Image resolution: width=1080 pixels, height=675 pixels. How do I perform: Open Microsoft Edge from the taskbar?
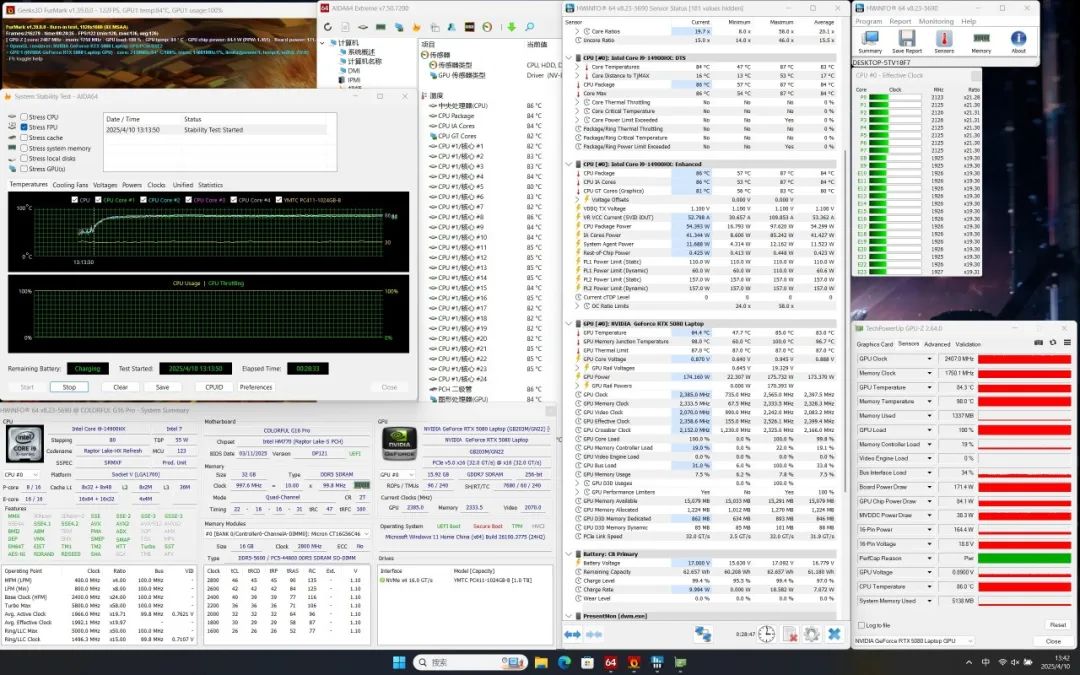pos(564,663)
